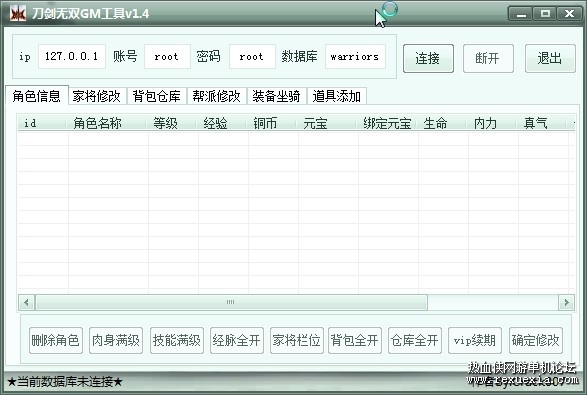Click the 内力 column header

[493, 123]
